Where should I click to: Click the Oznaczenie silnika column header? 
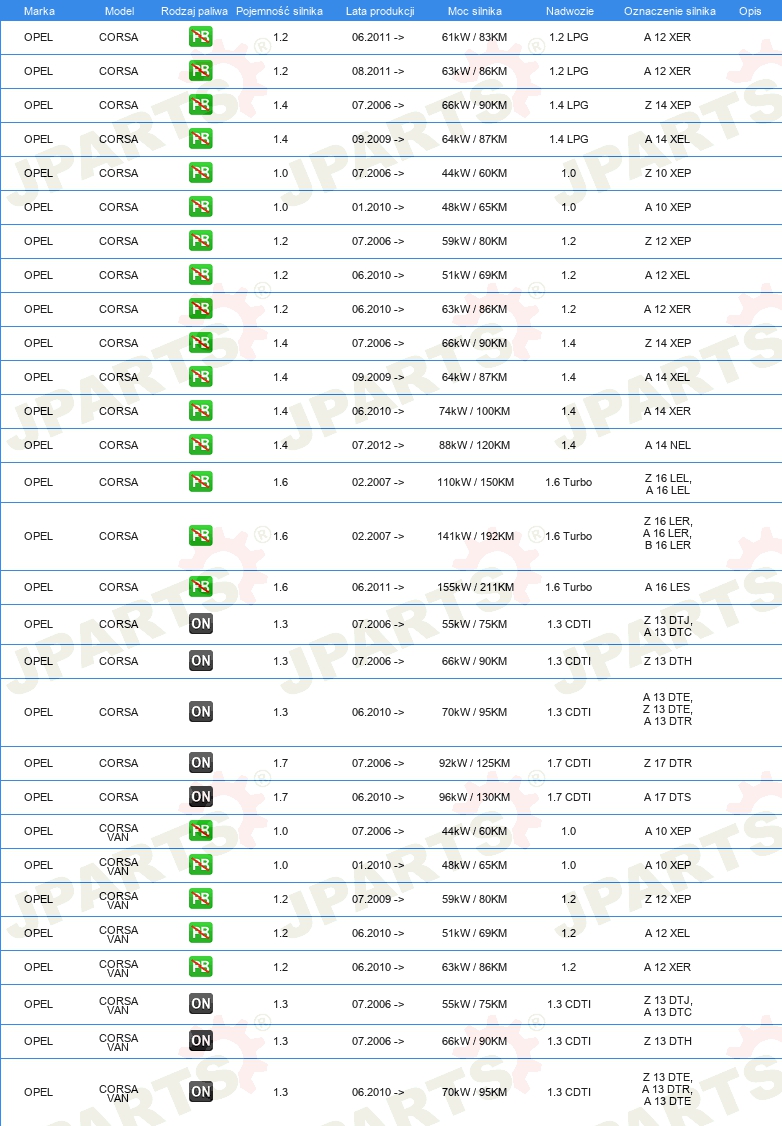(x=669, y=11)
